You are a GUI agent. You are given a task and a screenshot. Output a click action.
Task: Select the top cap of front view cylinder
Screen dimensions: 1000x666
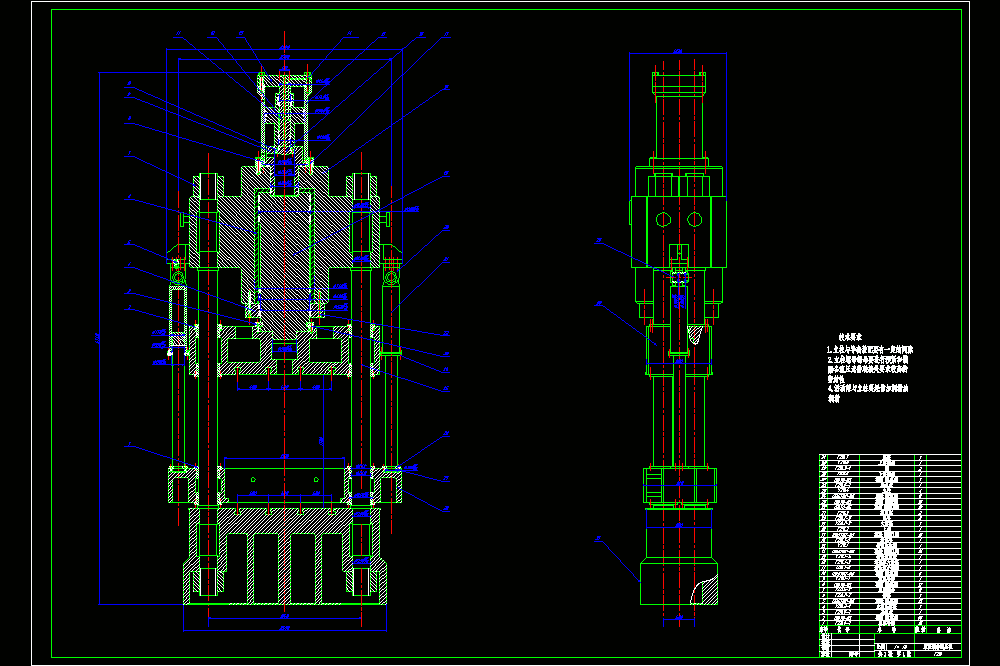284,79
